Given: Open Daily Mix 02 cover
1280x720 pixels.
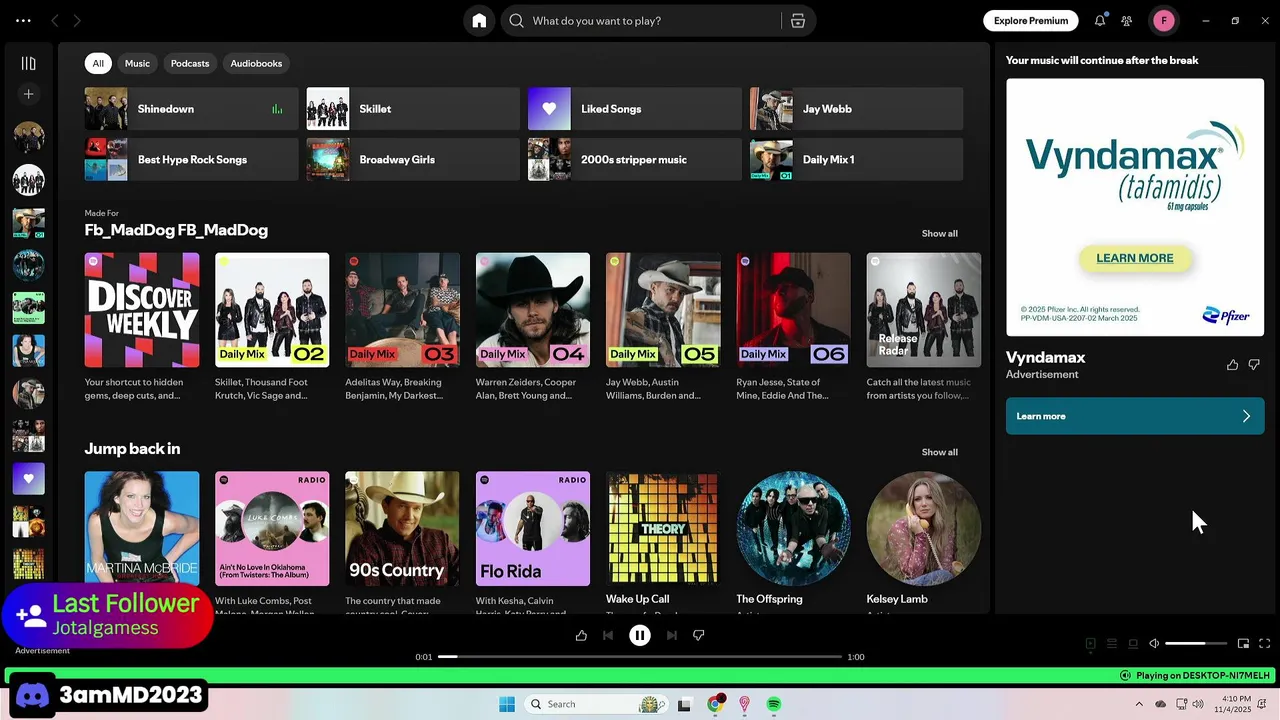Looking at the screenshot, I should [x=272, y=310].
